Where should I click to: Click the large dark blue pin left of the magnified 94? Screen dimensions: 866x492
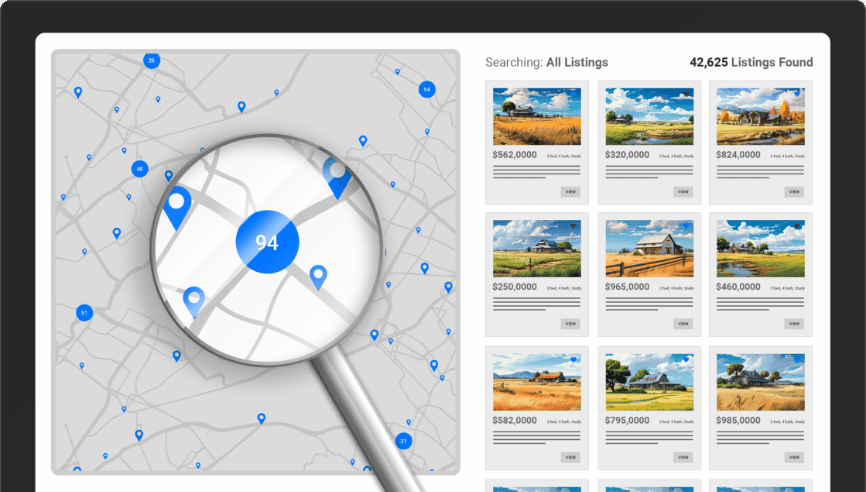point(178,205)
